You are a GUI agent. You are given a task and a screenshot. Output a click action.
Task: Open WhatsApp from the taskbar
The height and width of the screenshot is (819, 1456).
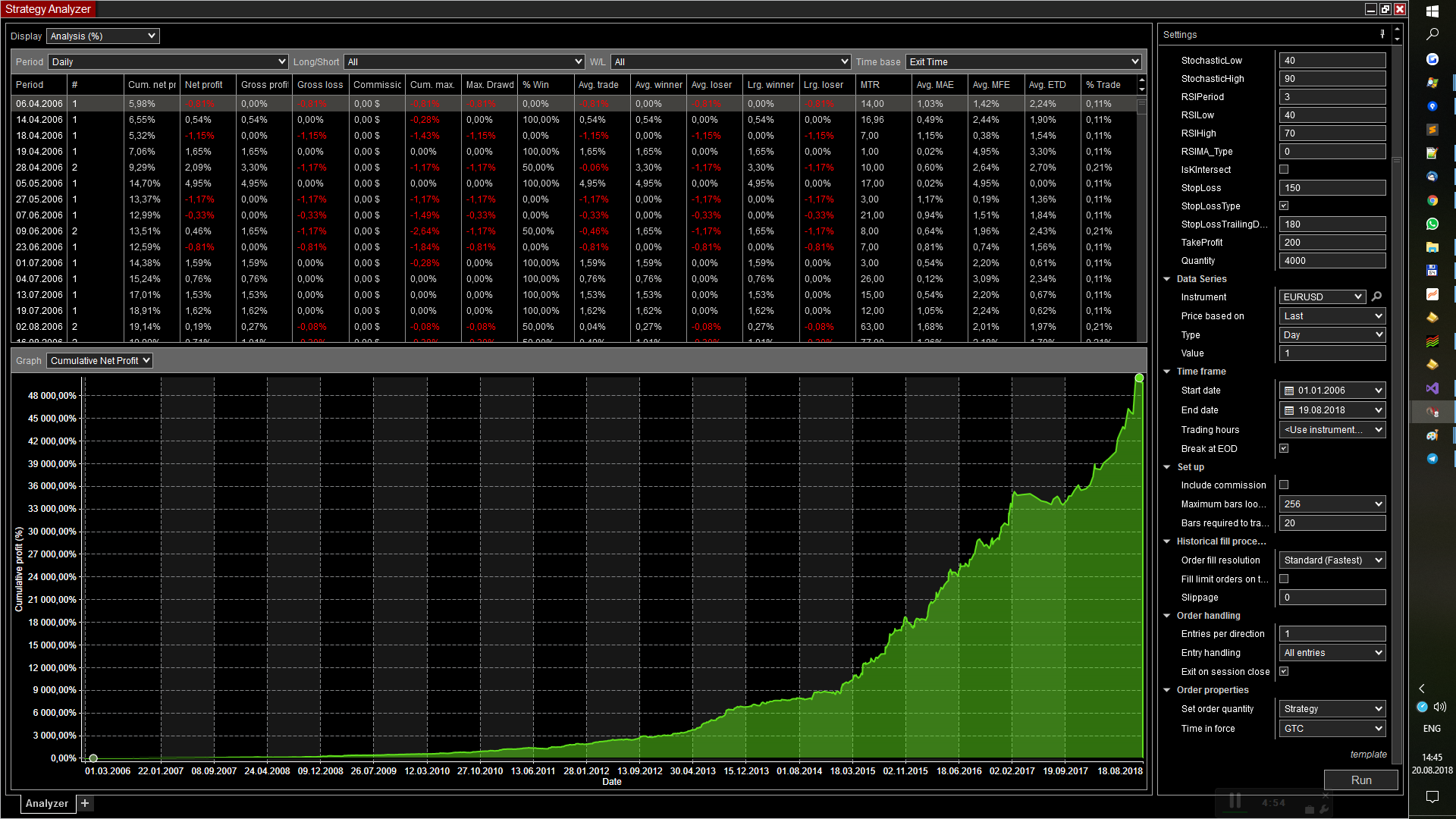click(x=1432, y=224)
